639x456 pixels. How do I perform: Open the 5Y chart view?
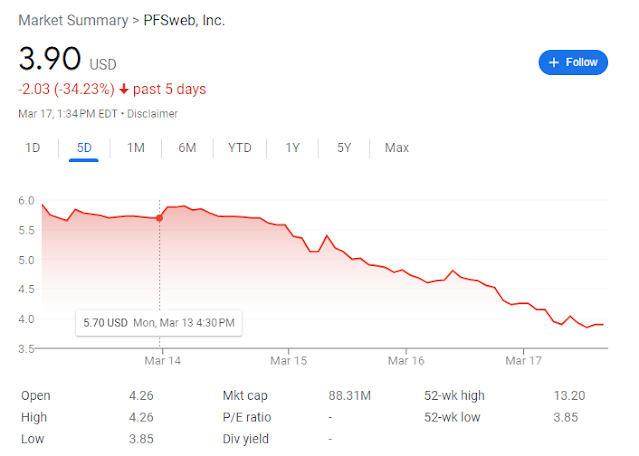point(344,148)
